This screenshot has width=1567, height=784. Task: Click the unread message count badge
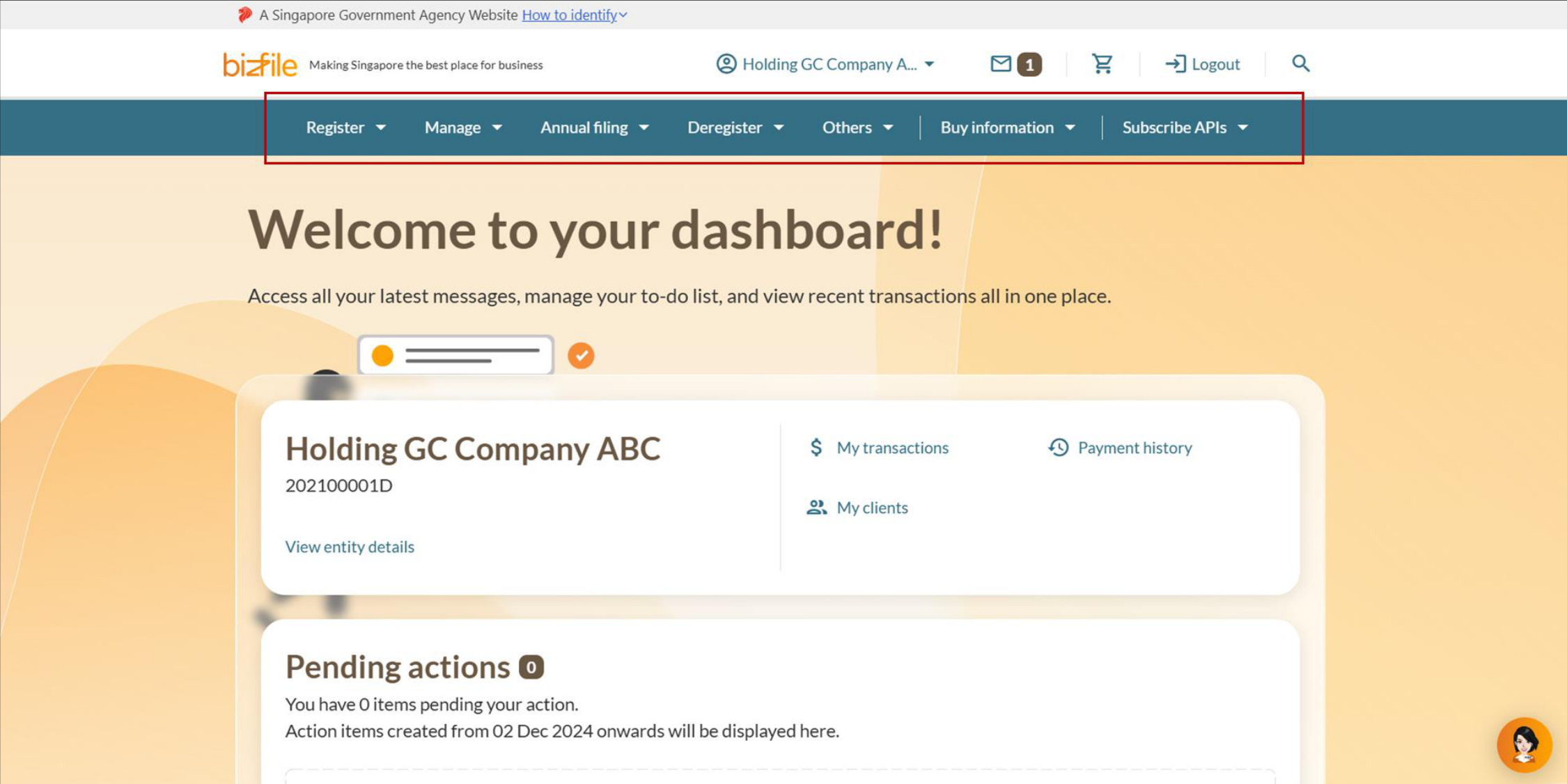pos(1029,65)
